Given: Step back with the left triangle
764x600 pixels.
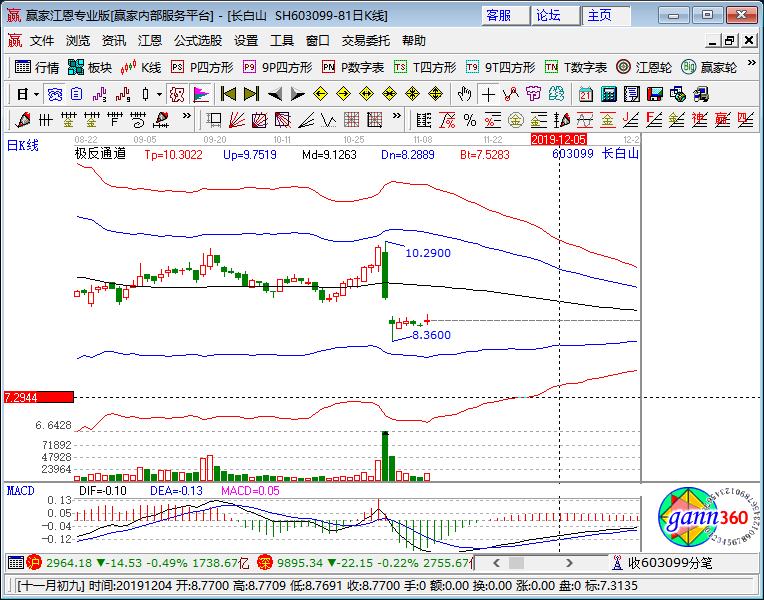Looking at the screenshot, I should (x=274, y=94).
